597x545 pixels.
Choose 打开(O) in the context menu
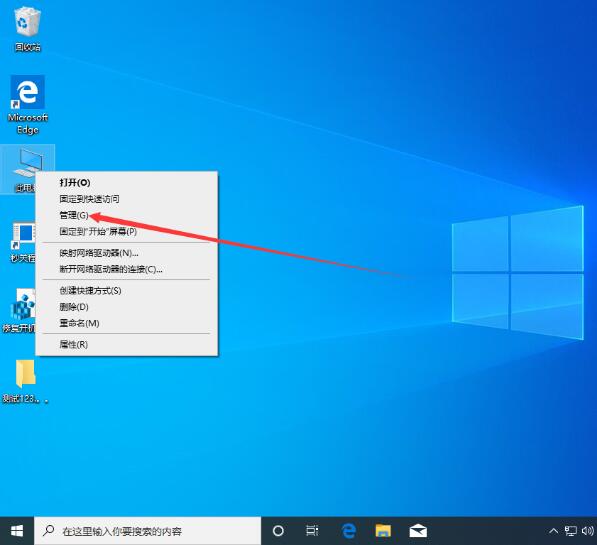point(126,182)
